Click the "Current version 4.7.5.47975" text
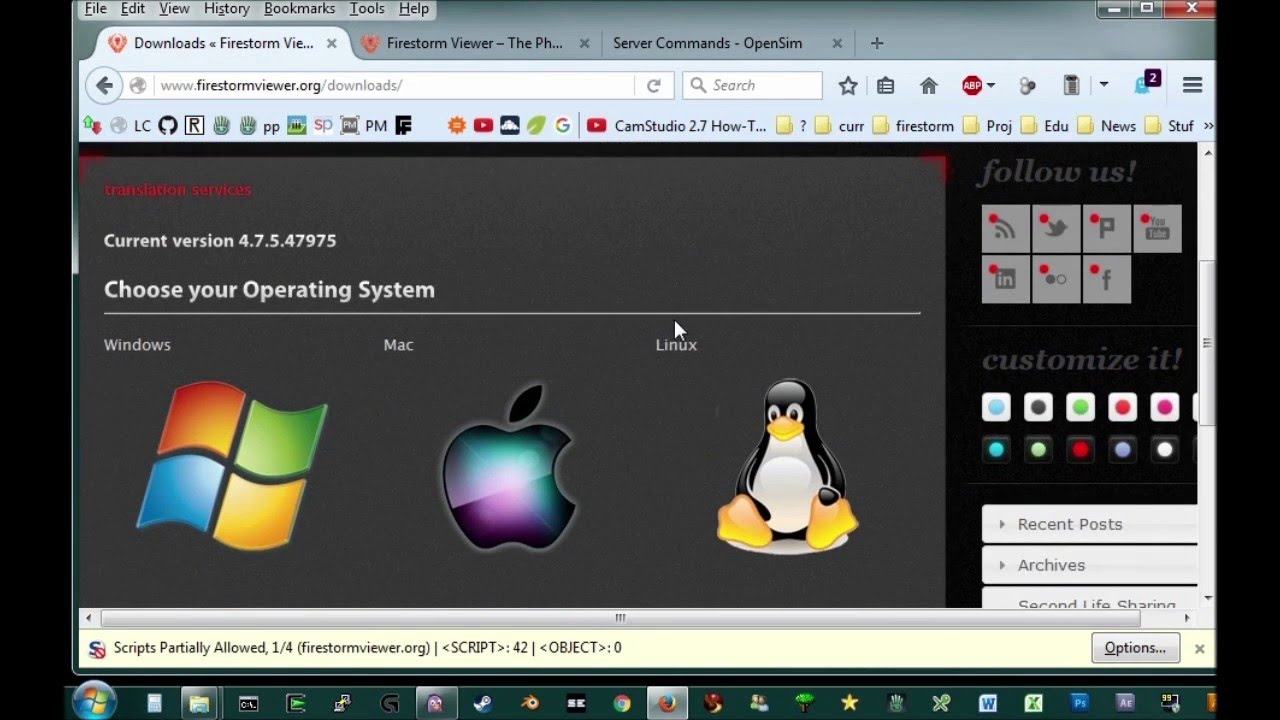This screenshot has height=720, width=1280. pyautogui.click(x=220, y=241)
